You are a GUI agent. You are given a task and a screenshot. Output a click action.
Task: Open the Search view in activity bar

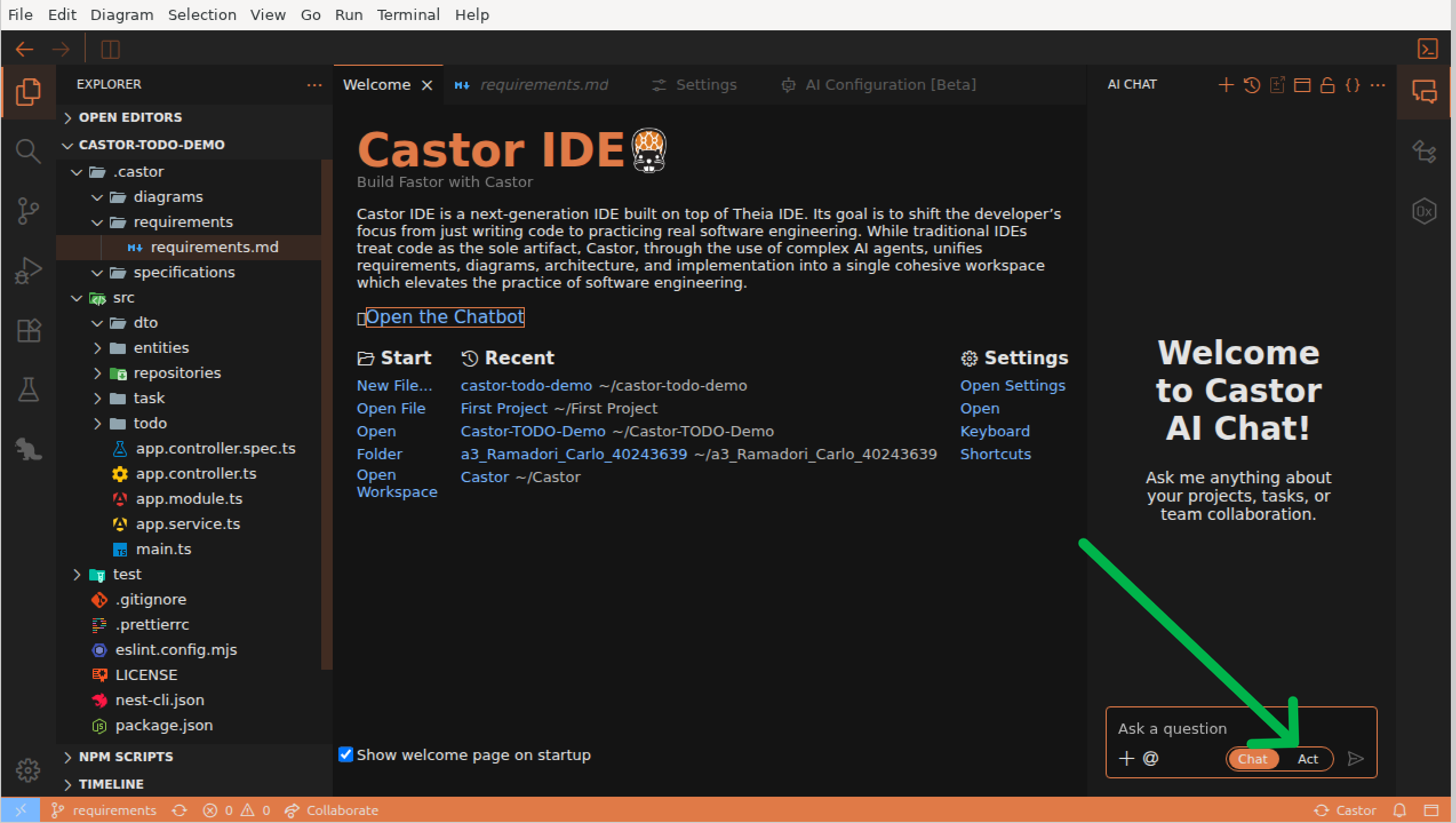(29, 151)
